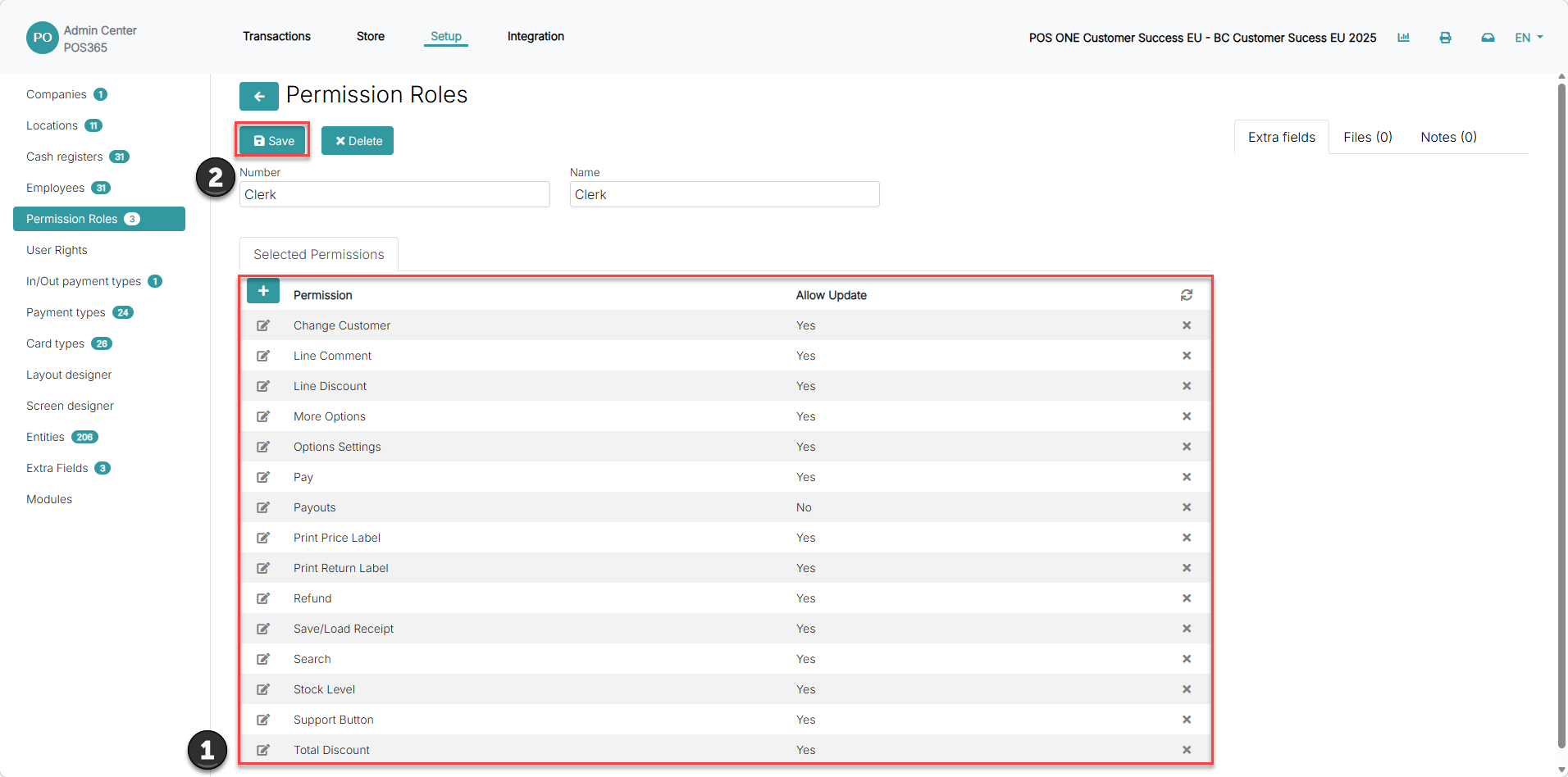This screenshot has width=1568, height=777.
Task: Click the 'Stock Level' permission name
Action: coord(324,689)
